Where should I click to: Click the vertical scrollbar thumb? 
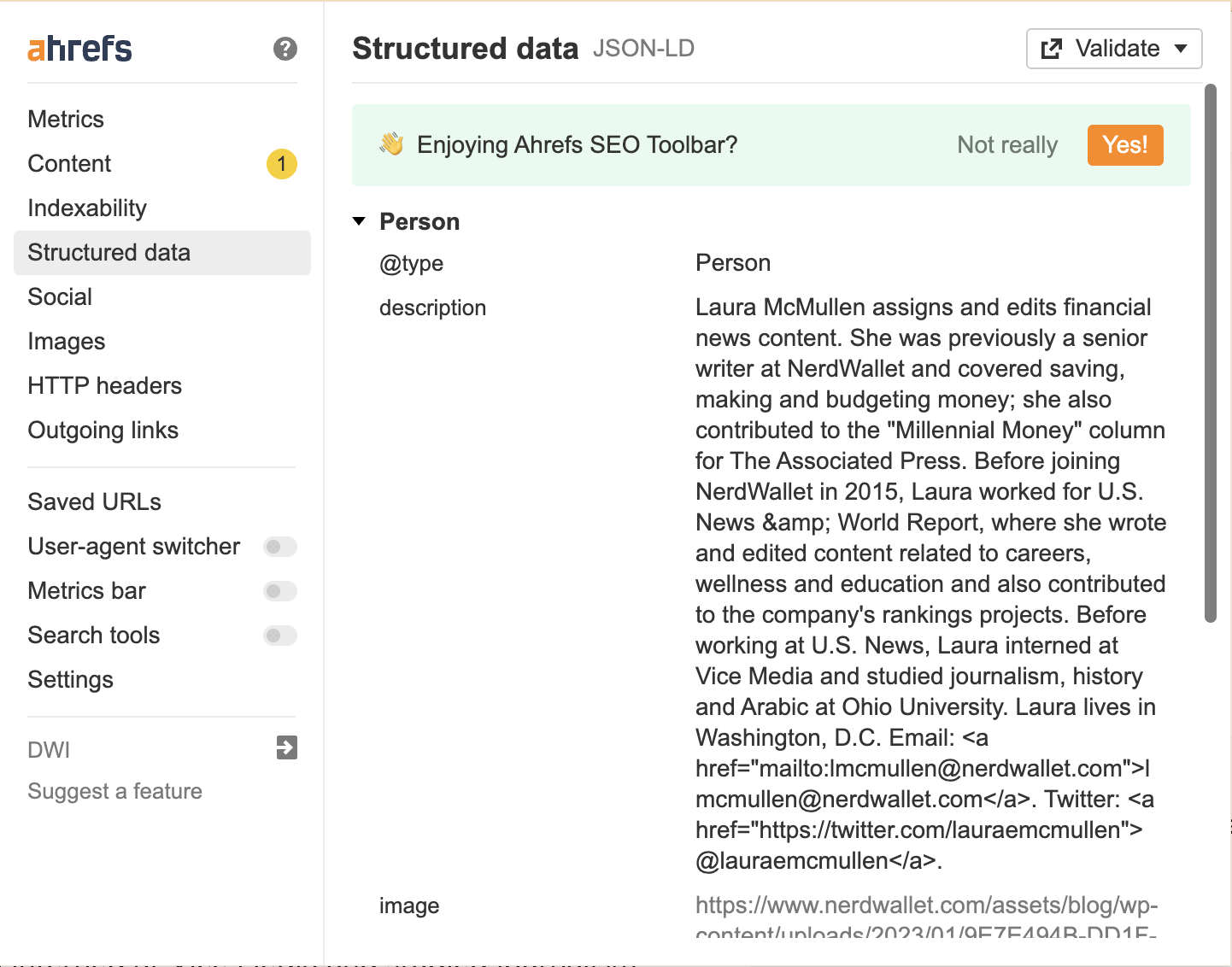click(x=1210, y=354)
